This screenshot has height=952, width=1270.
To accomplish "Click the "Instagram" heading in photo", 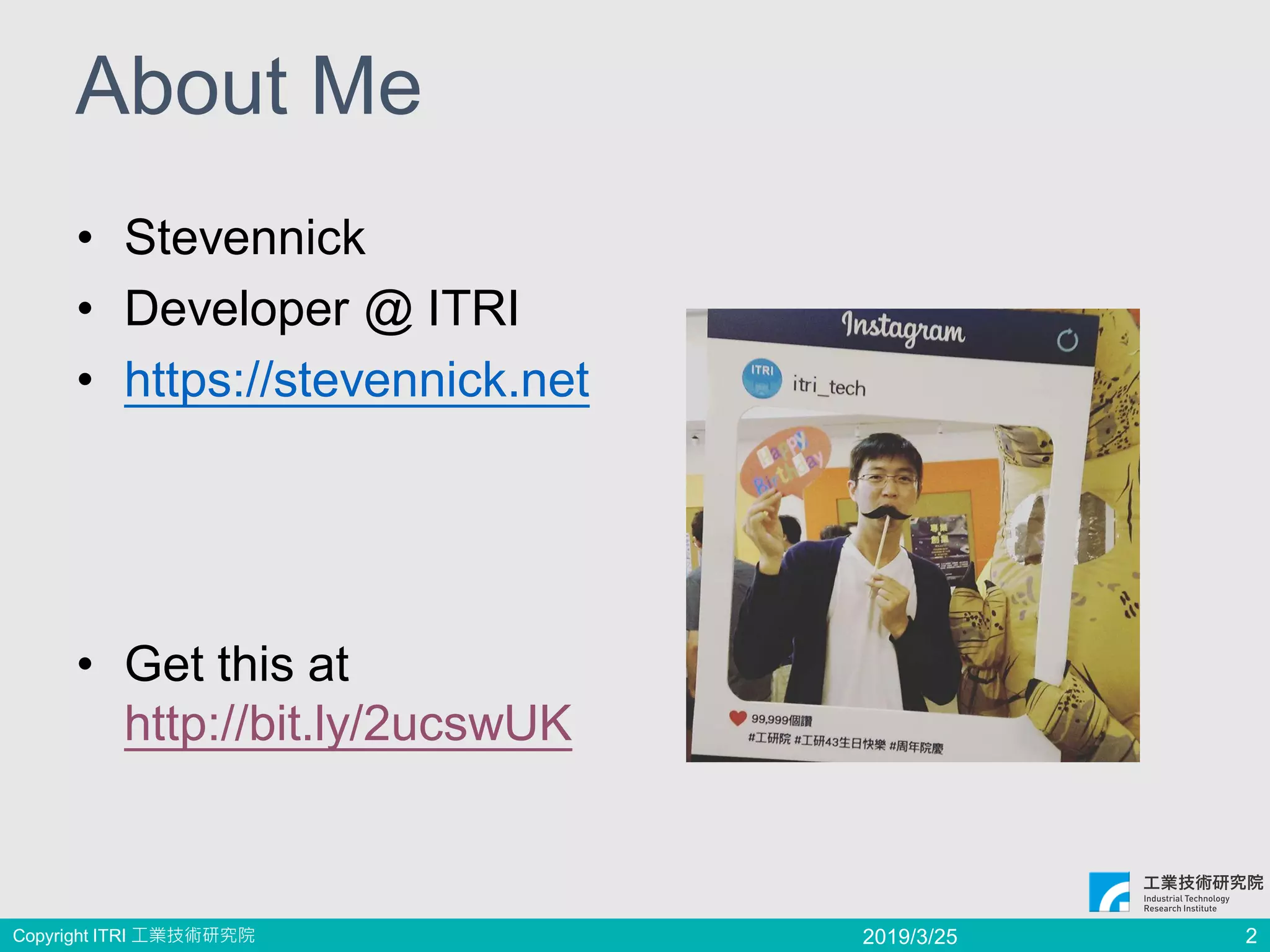I will pyautogui.click(x=903, y=328).
